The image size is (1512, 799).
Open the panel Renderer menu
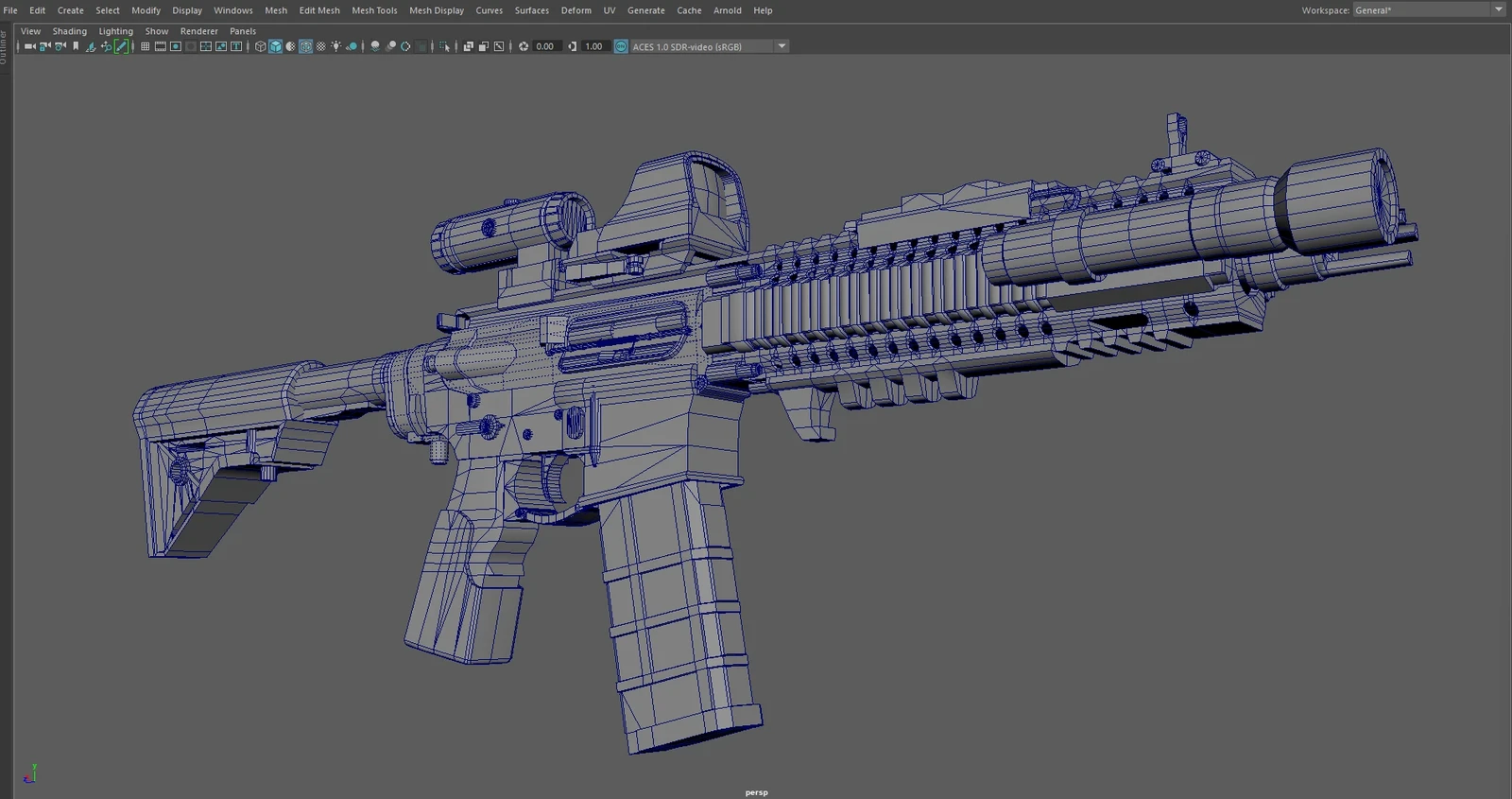[x=198, y=31]
